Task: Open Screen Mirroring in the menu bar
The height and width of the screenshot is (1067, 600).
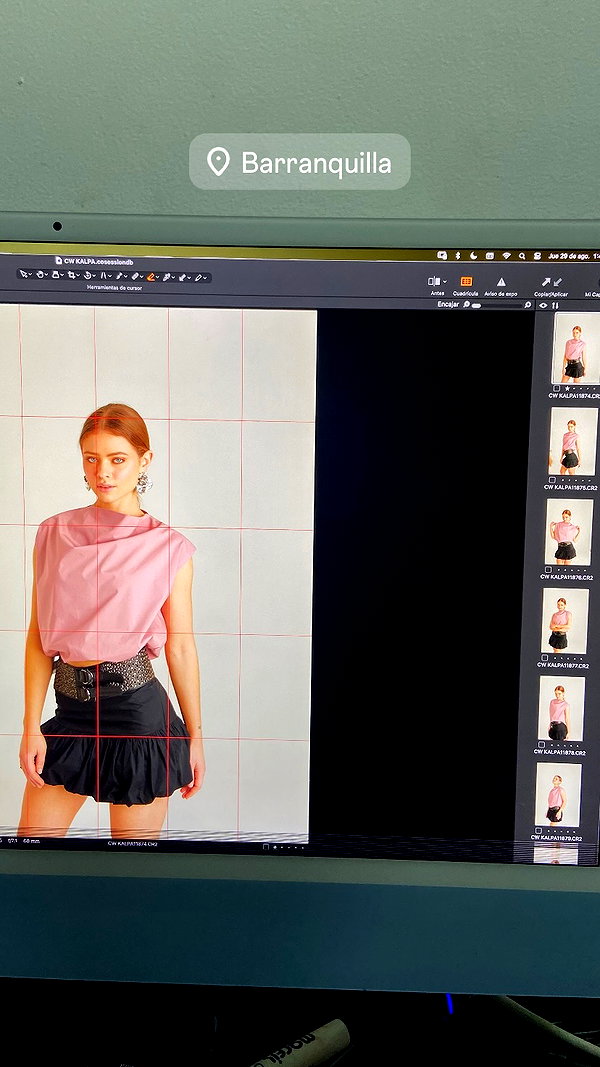Action: point(442,255)
